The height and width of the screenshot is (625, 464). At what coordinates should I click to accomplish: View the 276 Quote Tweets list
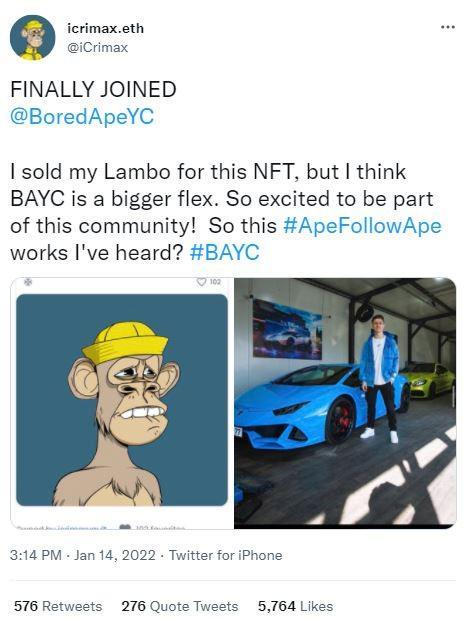pyautogui.click(x=180, y=606)
